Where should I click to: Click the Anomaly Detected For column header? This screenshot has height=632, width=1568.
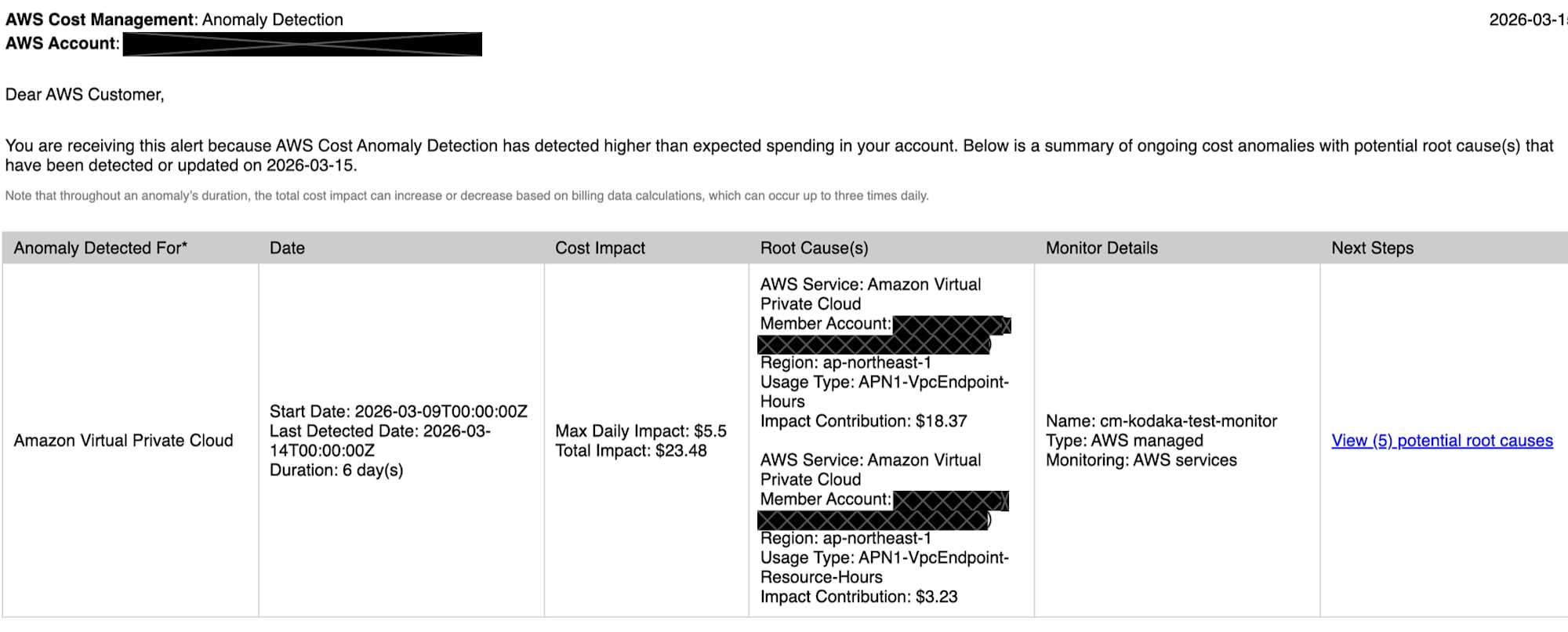point(100,248)
